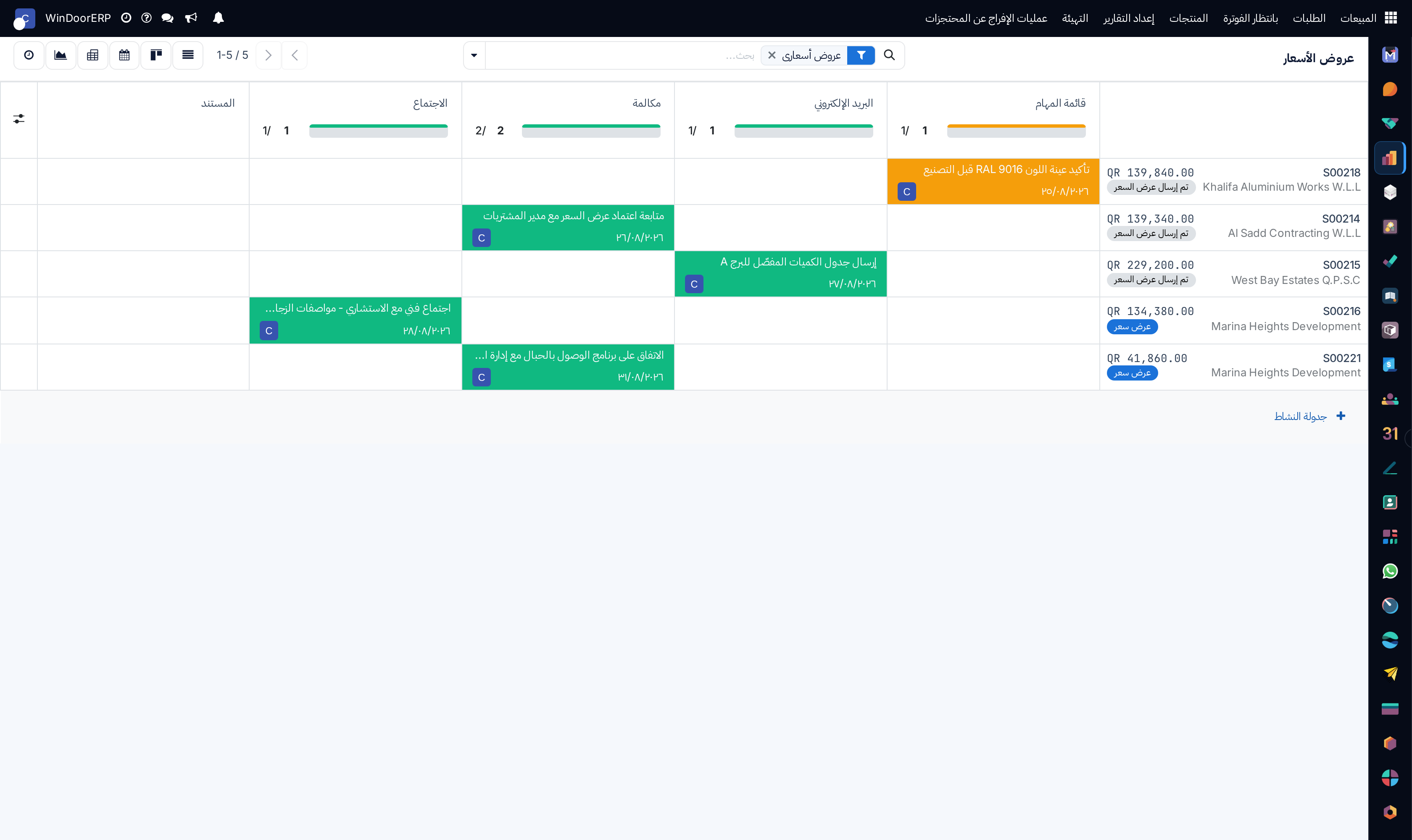Open the announcements megaphone icon
The image size is (1412, 840).
tap(191, 18)
